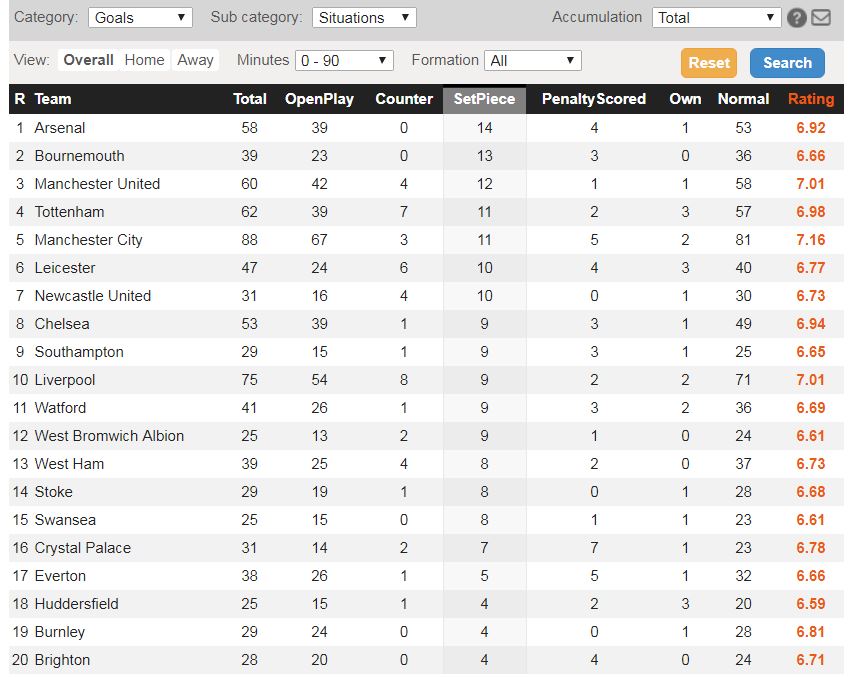This screenshot has width=848, height=677.
Task: Sort table by Rating column header
Action: click(x=811, y=99)
